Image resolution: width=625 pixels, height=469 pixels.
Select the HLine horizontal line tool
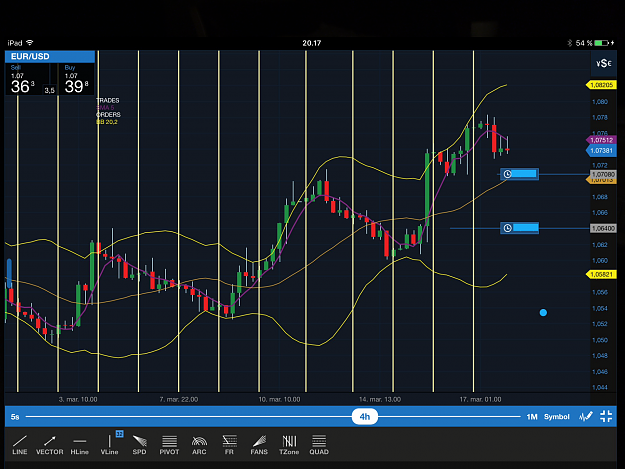point(79,445)
